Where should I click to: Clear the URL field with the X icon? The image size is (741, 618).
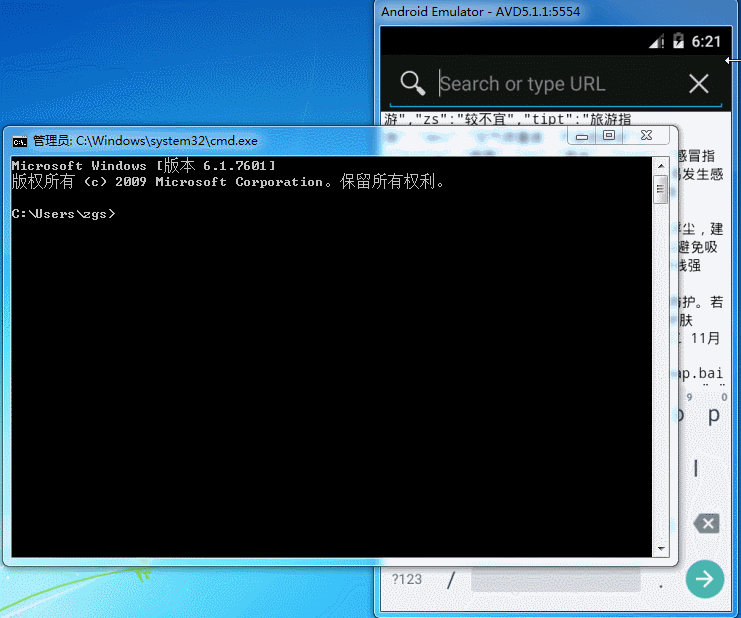tap(698, 84)
